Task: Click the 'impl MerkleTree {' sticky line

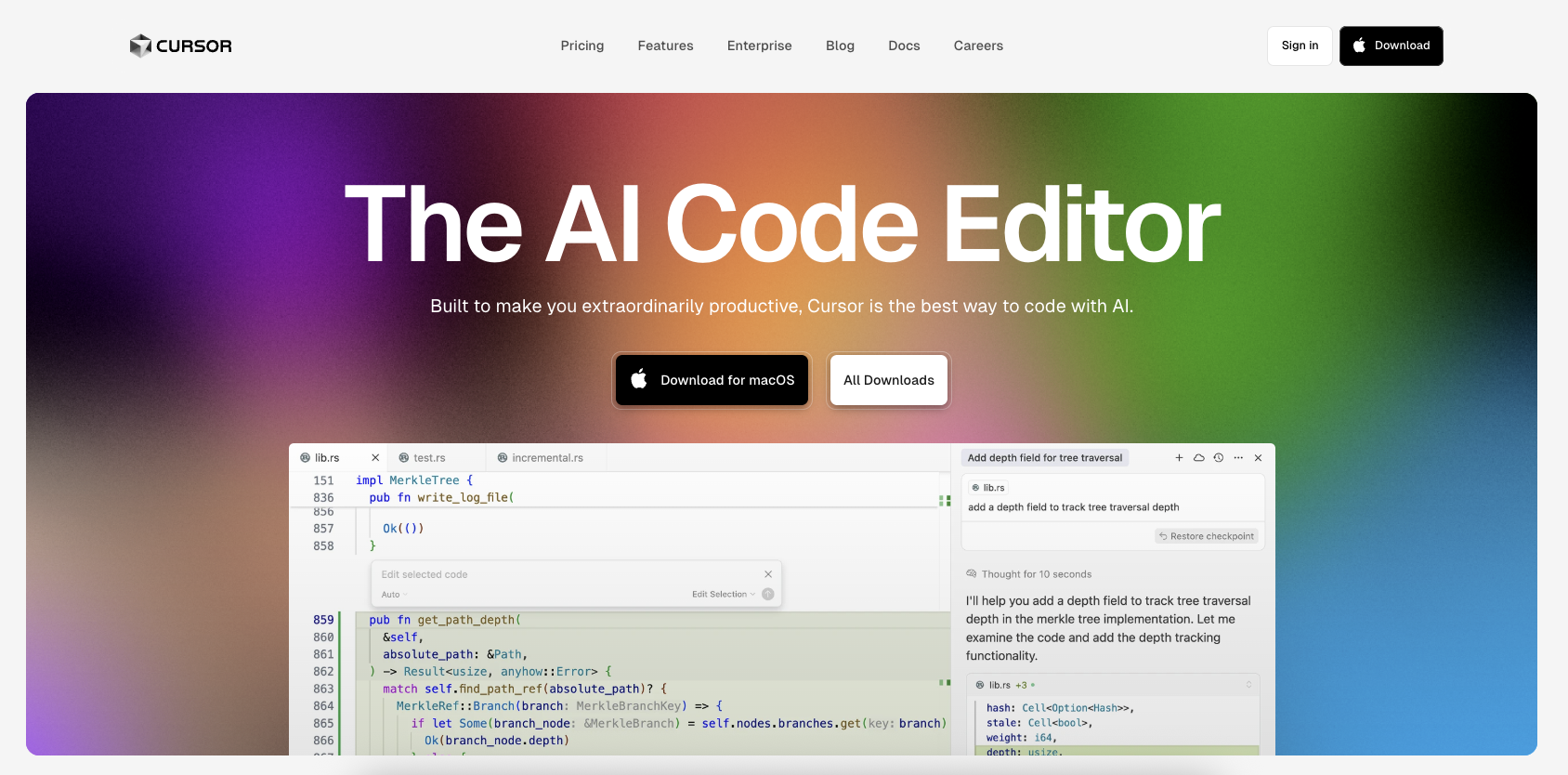Action: coord(414,480)
